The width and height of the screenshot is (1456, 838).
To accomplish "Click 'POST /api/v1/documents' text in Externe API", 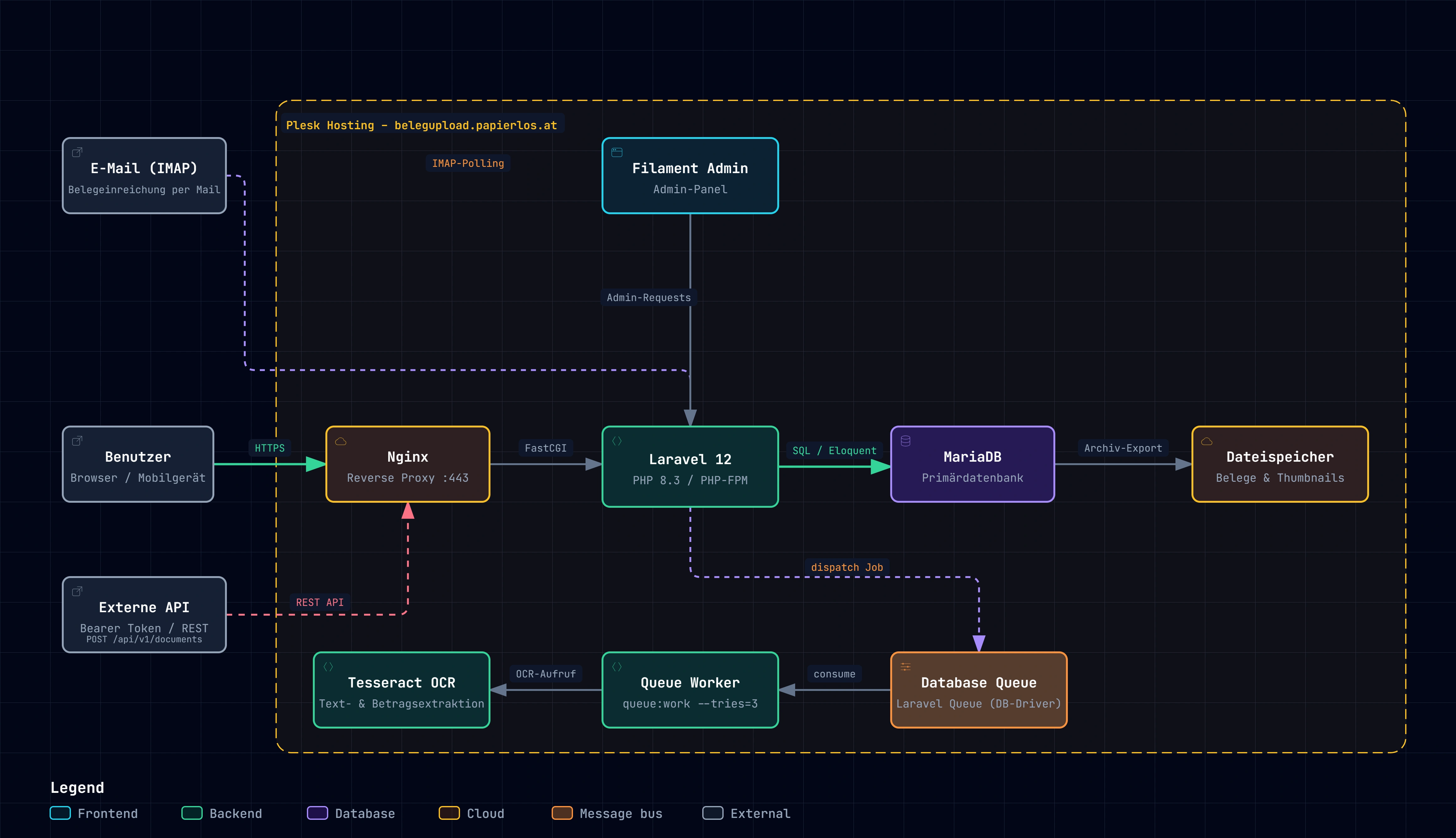I will click(x=144, y=639).
